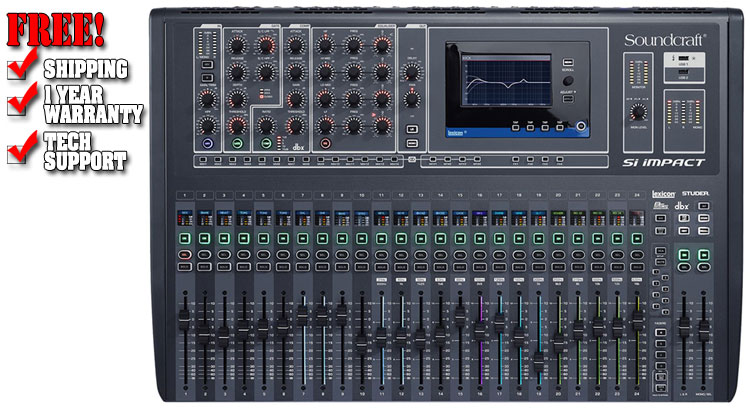Click the monitor level meter
Screen dimensions: 750x411
pos(638,72)
